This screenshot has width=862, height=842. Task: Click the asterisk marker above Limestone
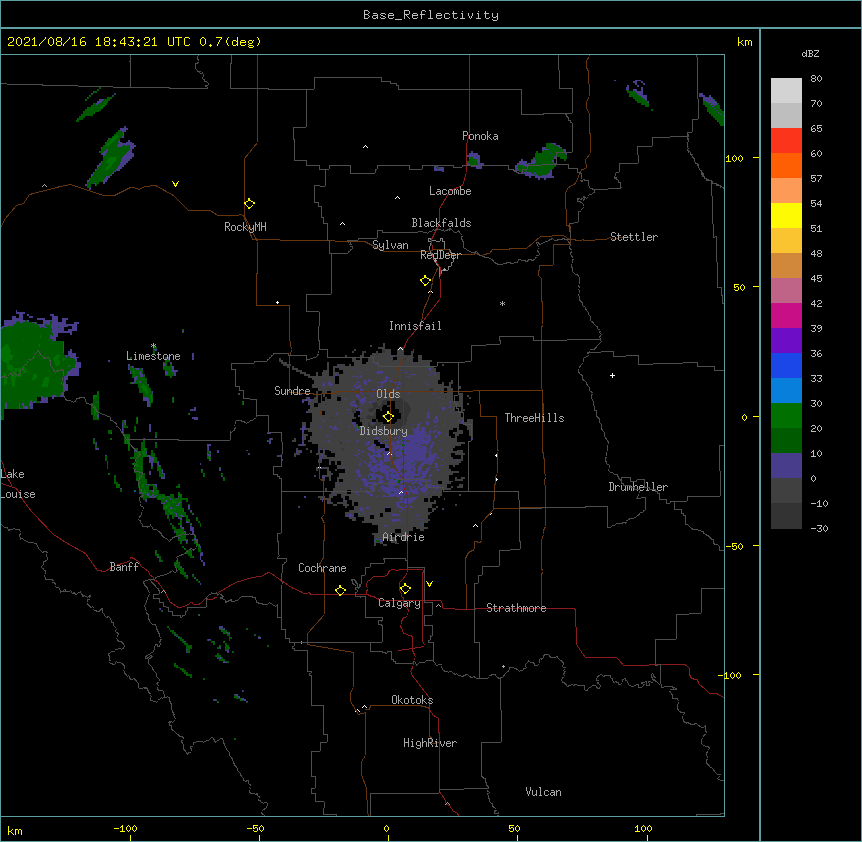[x=153, y=346]
